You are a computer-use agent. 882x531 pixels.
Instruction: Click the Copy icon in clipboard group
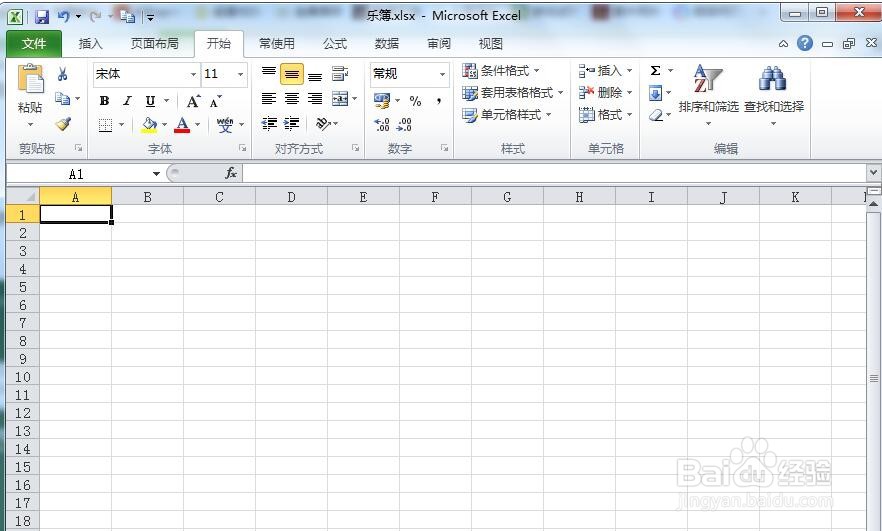(x=62, y=98)
